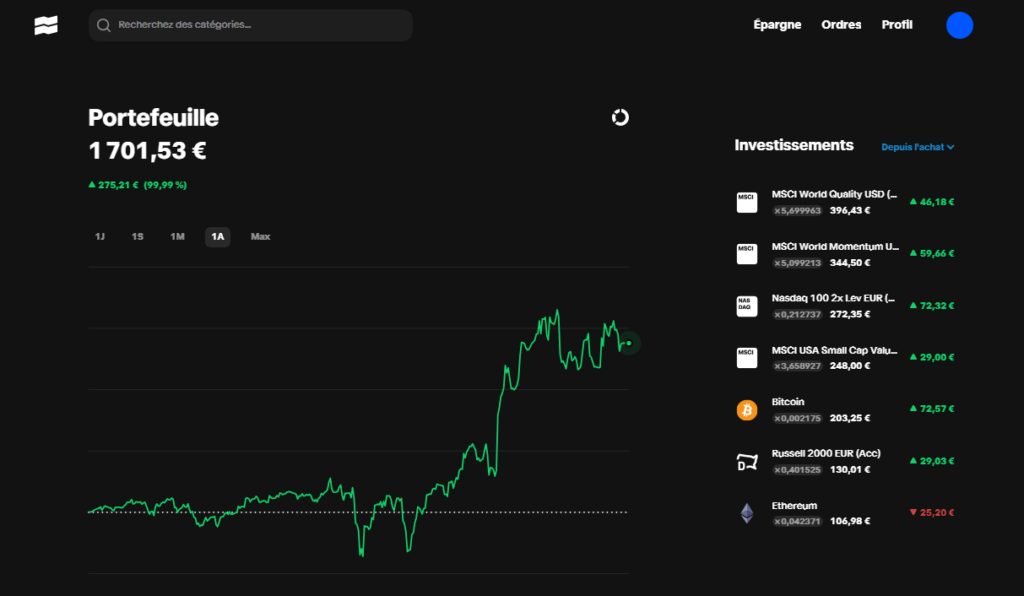Click the search magnifier icon

coord(104,25)
